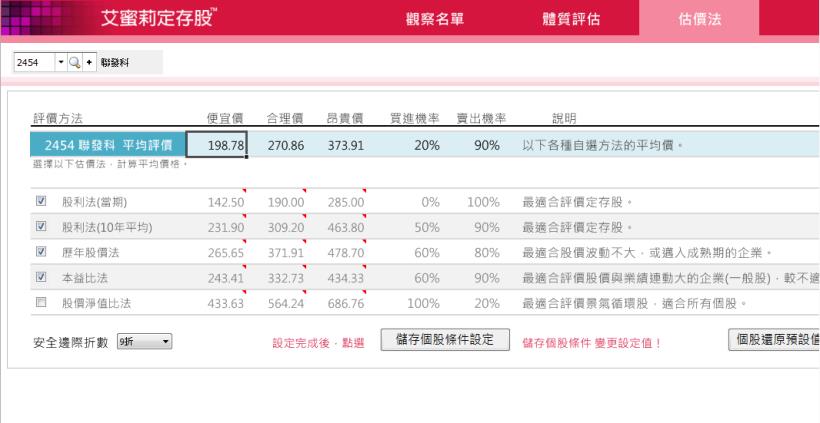This screenshot has width=820, height=423.
Task: Click the magnifier search icon beside 2454
Action: (x=75, y=63)
